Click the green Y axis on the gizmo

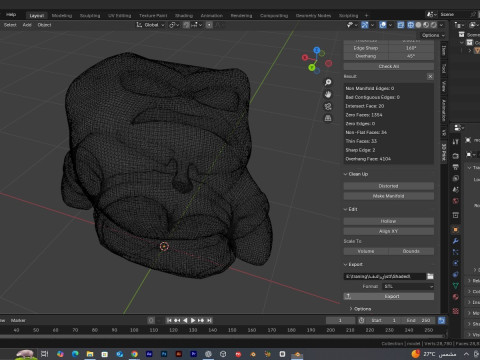click(x=312, y=68)
